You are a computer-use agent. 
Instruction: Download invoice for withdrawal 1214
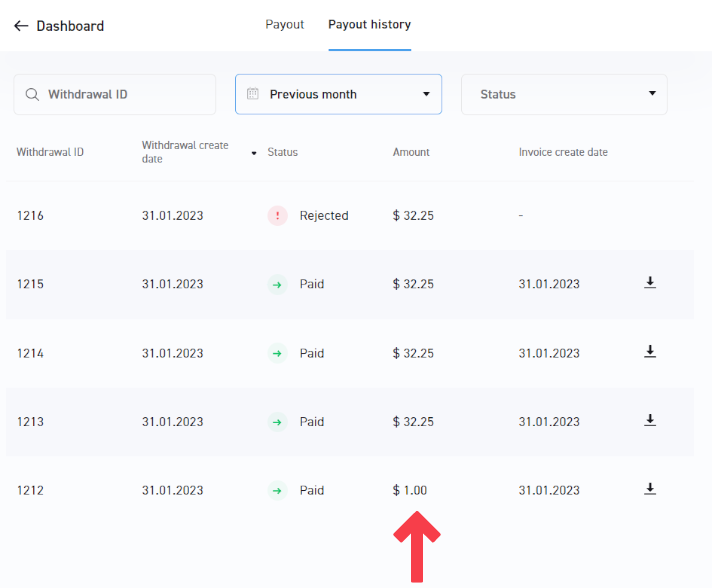pos(650,352)
